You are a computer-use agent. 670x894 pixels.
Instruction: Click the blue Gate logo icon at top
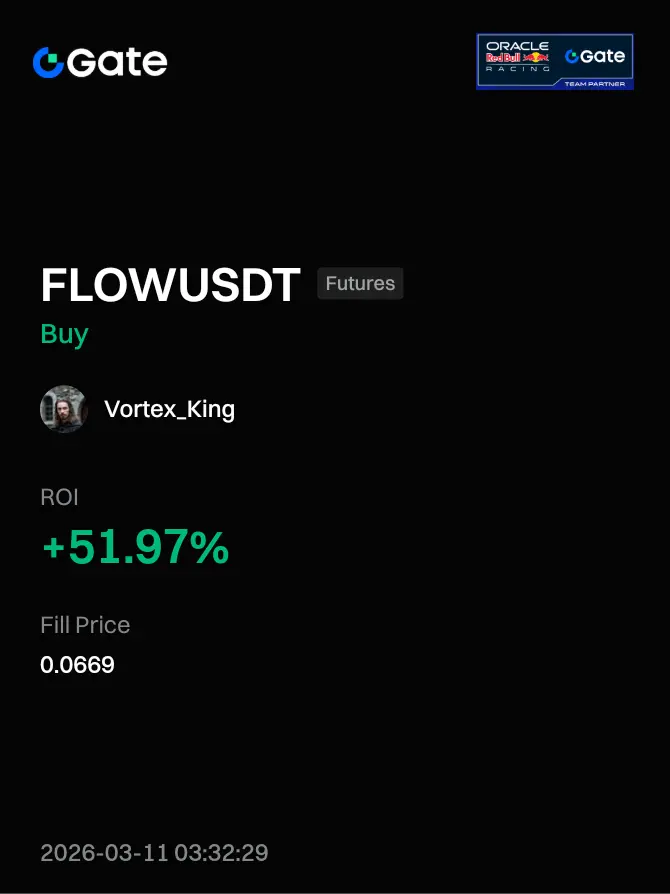(48, 62)
